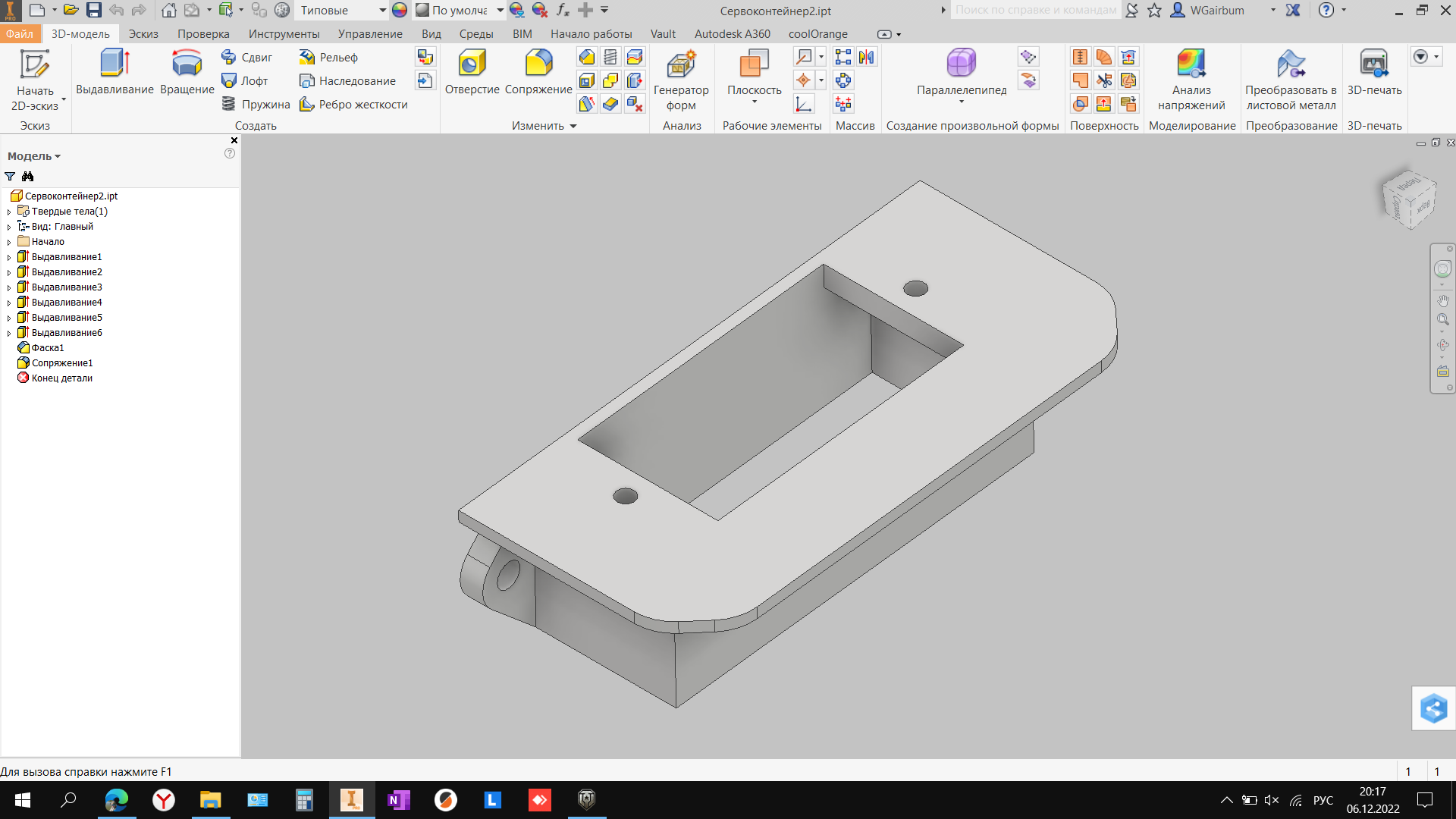Screen dimensions: 1456x819
Task: Open the Файл menu tab
Action: pyautogui.click(x=20, y=34)
